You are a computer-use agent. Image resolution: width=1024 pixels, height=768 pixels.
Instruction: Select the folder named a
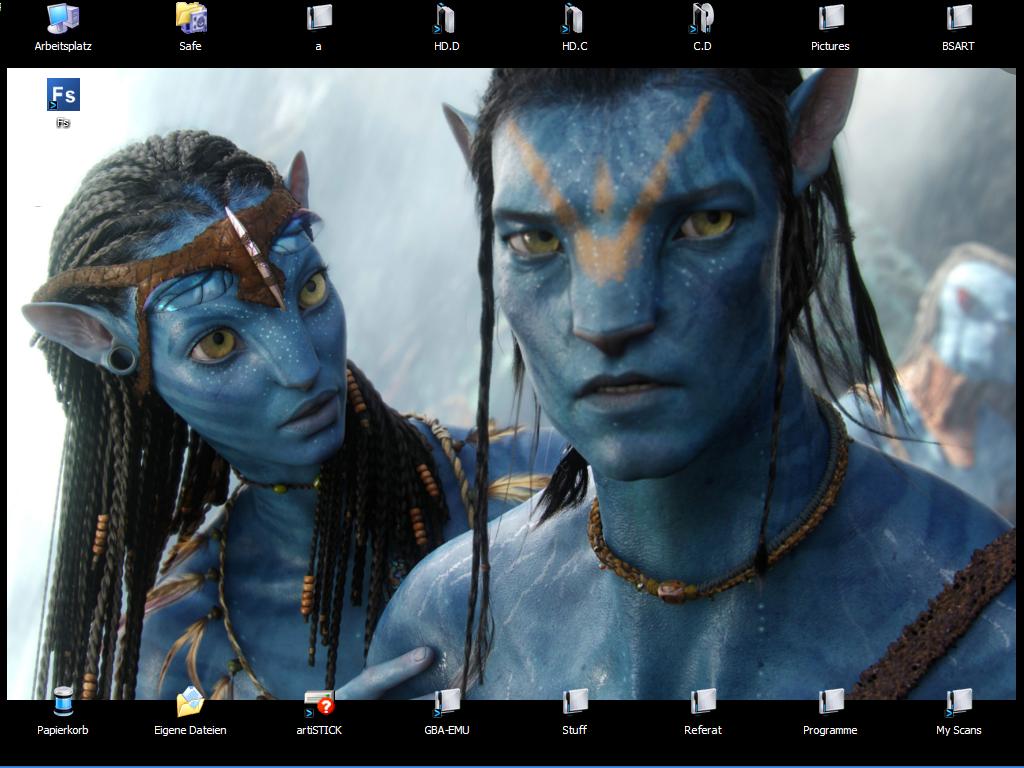318,19
